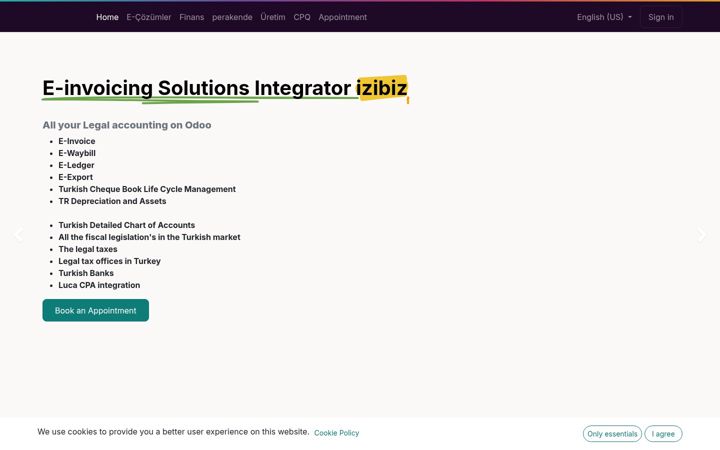Open the Üretim menu item
Screen dimensions: 720x450
[273, 17]
